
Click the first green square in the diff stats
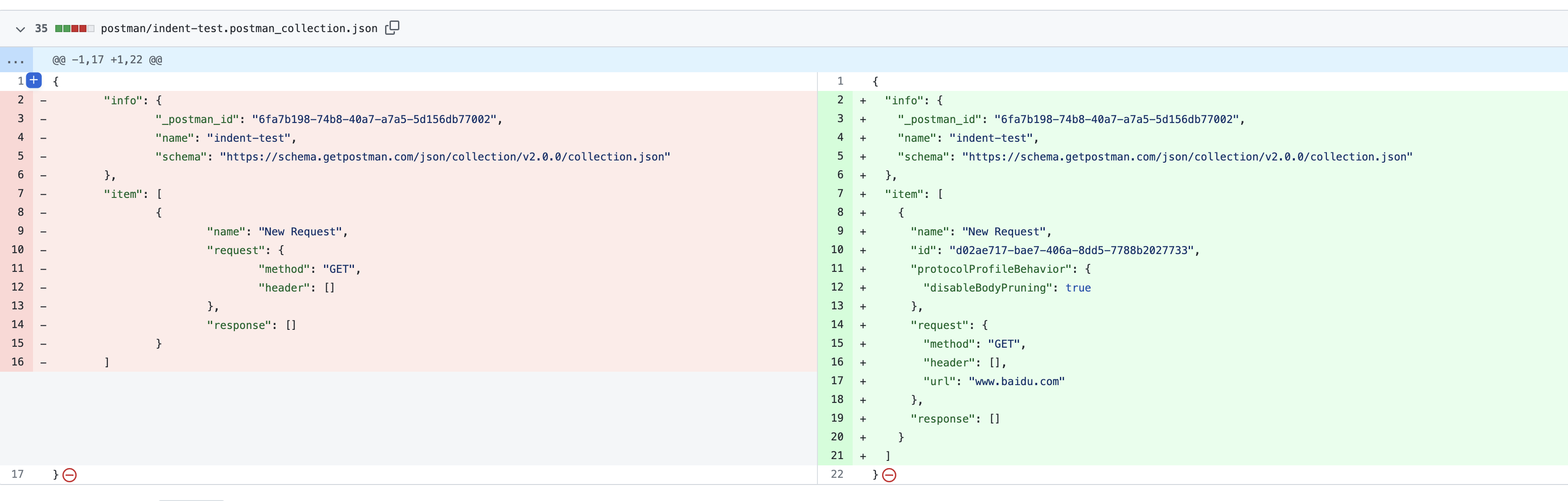pos(58,28)
